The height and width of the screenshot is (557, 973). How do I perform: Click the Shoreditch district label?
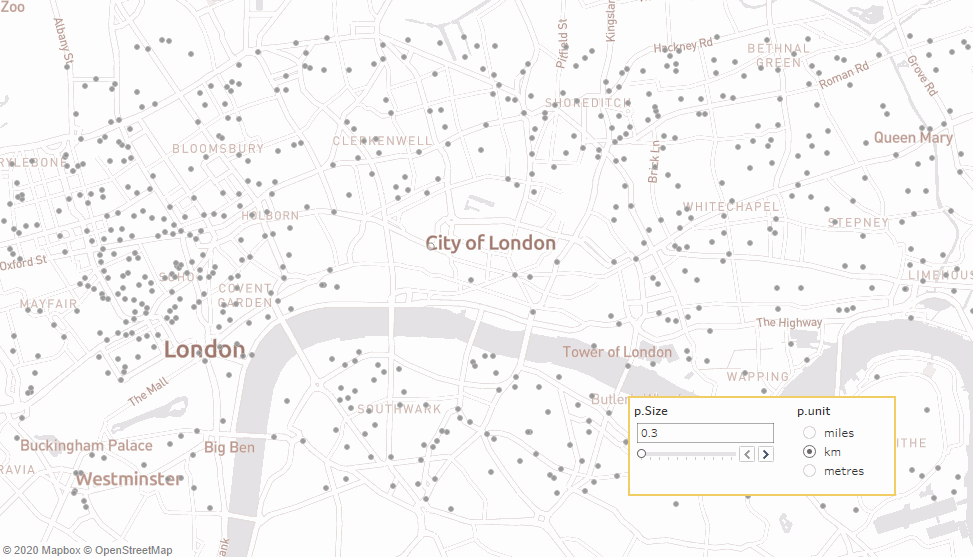tap(588, 103)
